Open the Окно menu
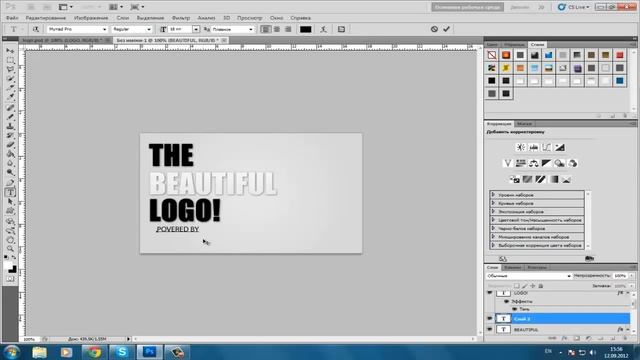The height and width of the screenshot is (360, 640). tap(276, 18)
